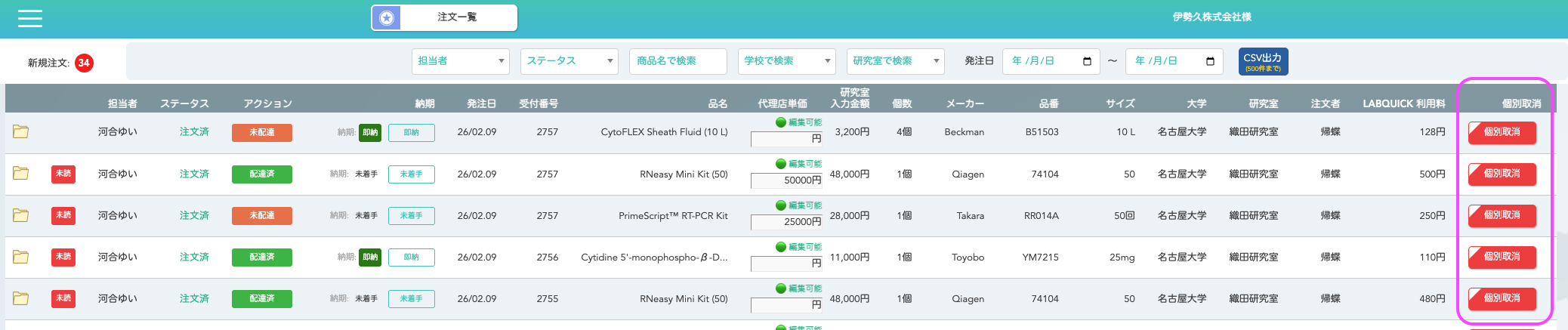Screen dimensions: 1568x330
Task: Expand the ステータス filter dropdown
Action: (x=569, y=61)
